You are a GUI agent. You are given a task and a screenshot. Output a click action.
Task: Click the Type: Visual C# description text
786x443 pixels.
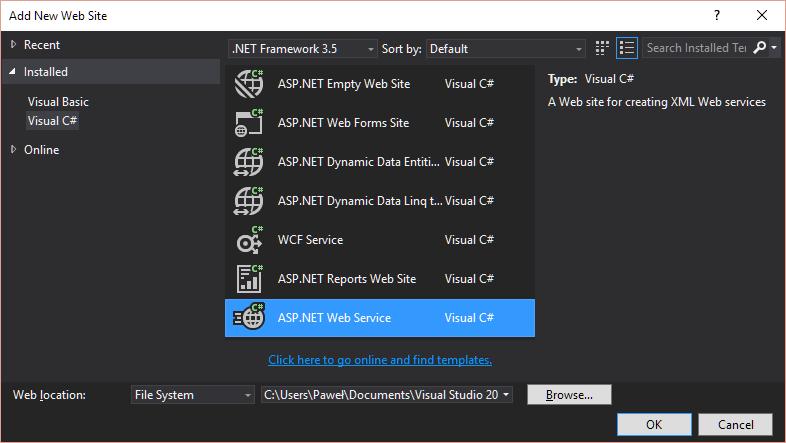(x=591, y=79)
